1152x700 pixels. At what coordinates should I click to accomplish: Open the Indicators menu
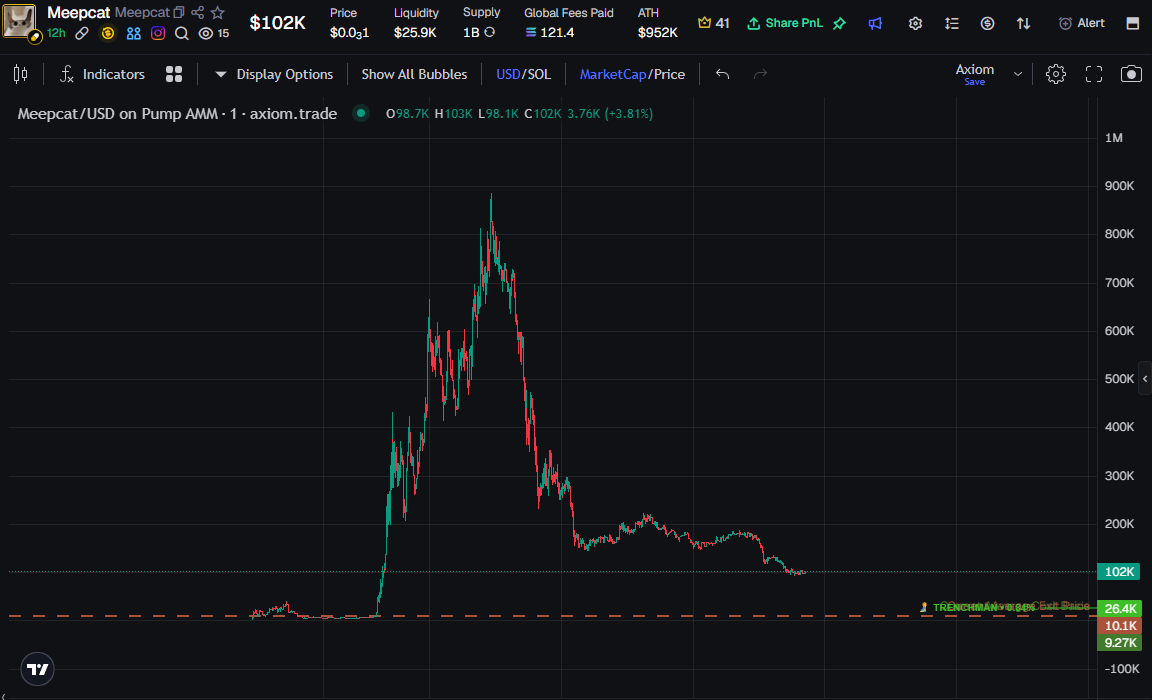click(102, 74)
